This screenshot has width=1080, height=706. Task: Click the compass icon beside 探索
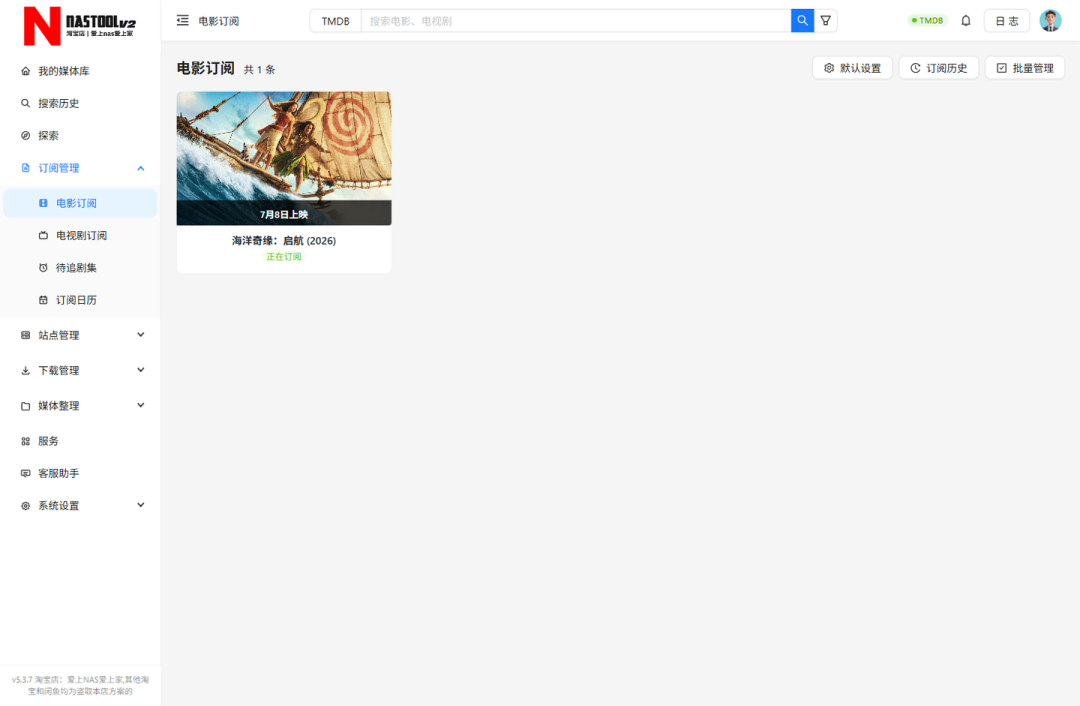(25, 136)
